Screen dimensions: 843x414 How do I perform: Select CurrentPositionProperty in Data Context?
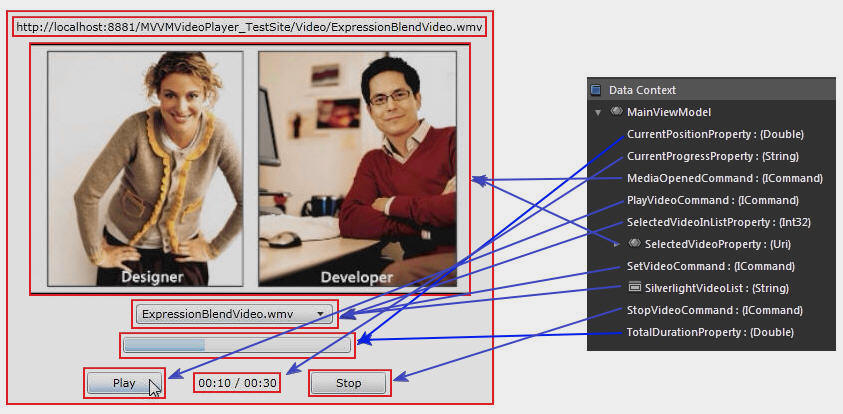pyautogui.click(x=714, y=134)
